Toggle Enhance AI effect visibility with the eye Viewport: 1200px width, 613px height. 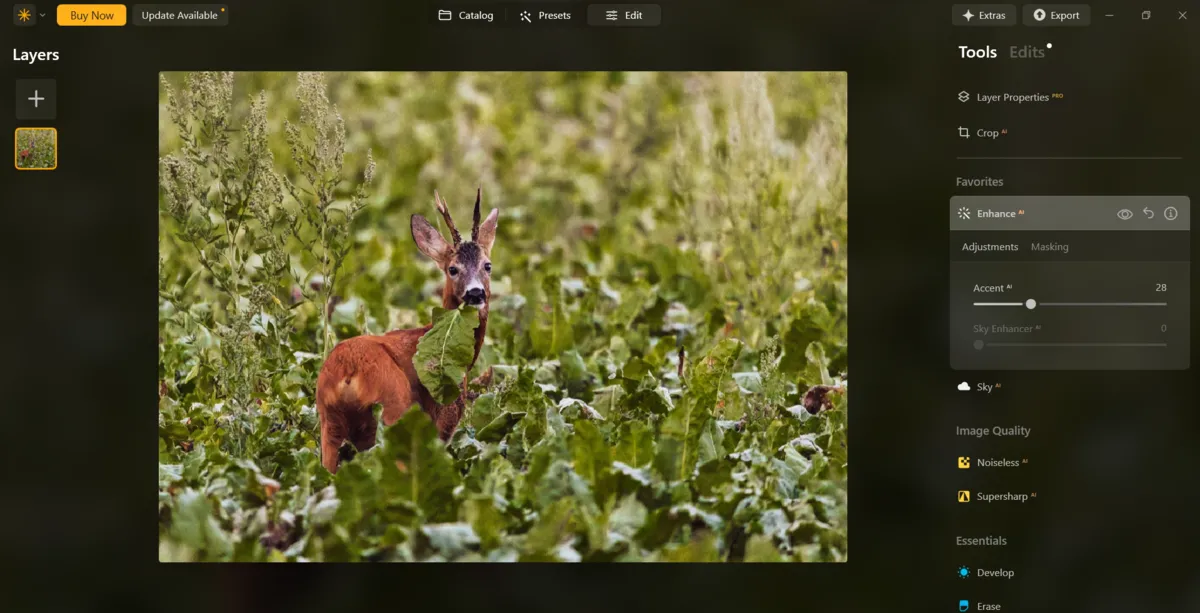(x=1124, y=213)
